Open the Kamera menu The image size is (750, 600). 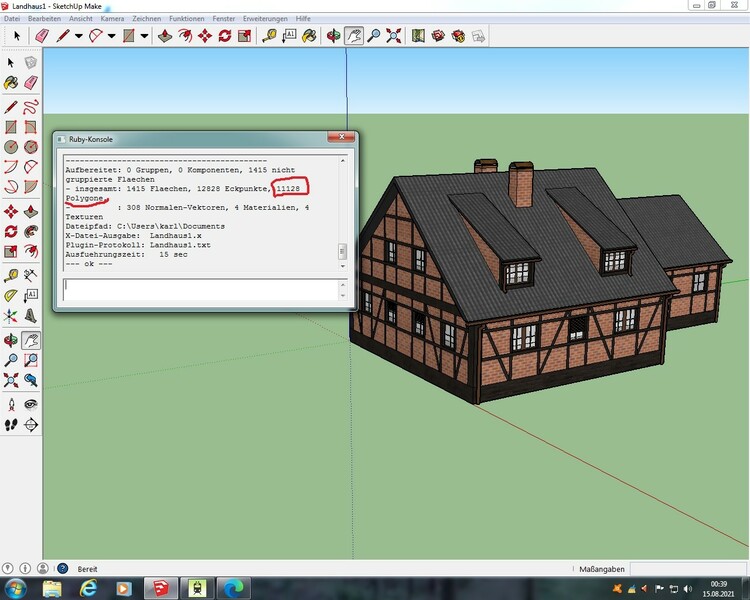pos(112,19)
